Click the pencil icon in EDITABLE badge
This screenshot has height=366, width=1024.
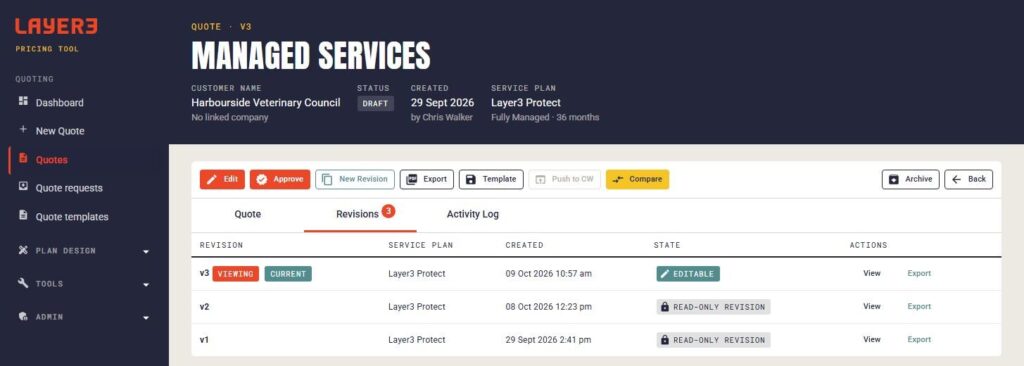[x=665, y=274]
